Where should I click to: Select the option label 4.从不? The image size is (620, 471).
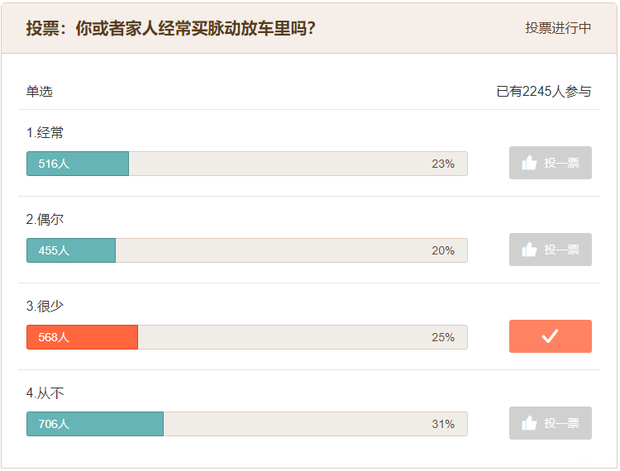[x=45, y=393]
